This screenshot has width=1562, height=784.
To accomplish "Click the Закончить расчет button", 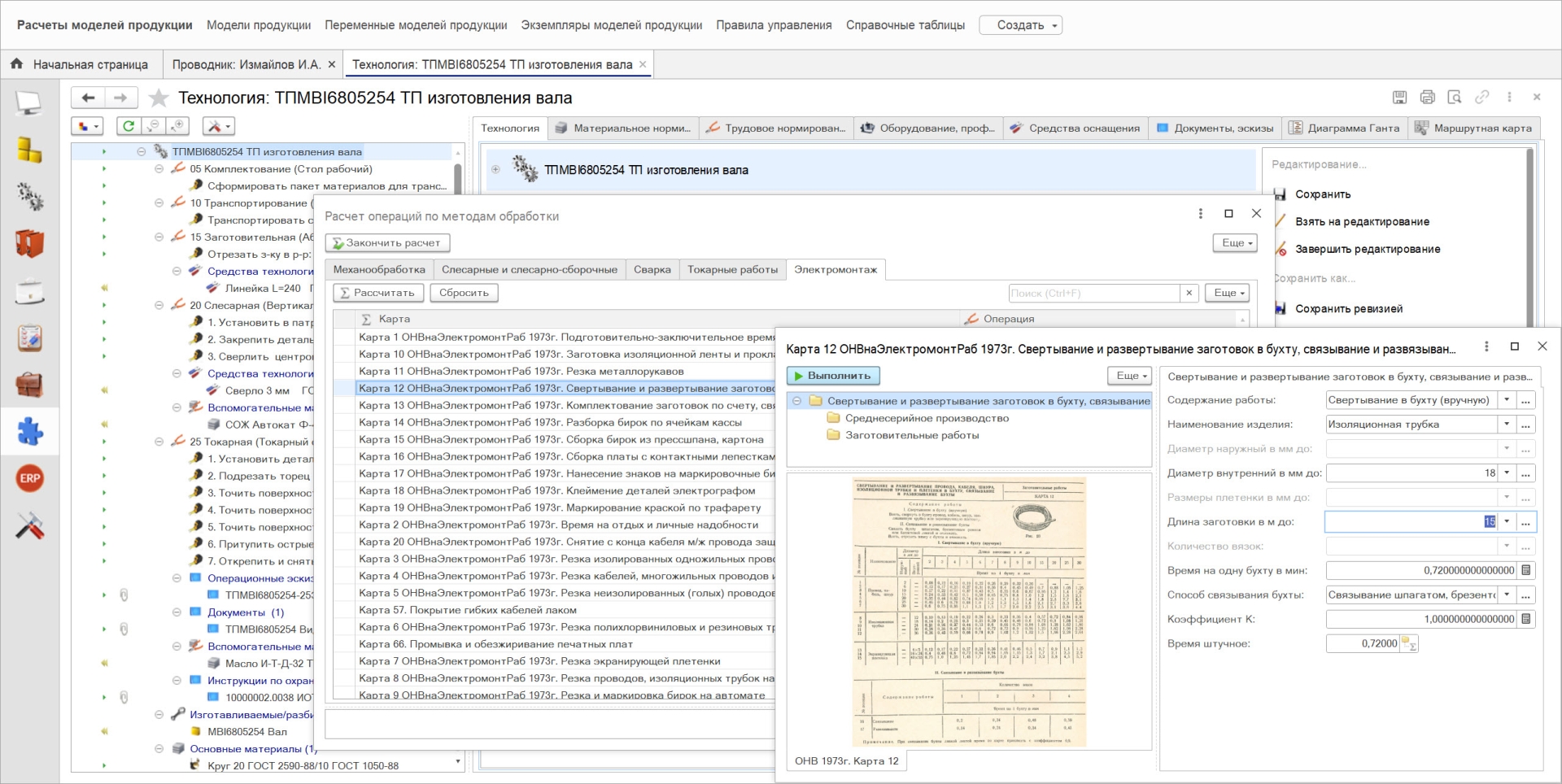I will 387,243.
